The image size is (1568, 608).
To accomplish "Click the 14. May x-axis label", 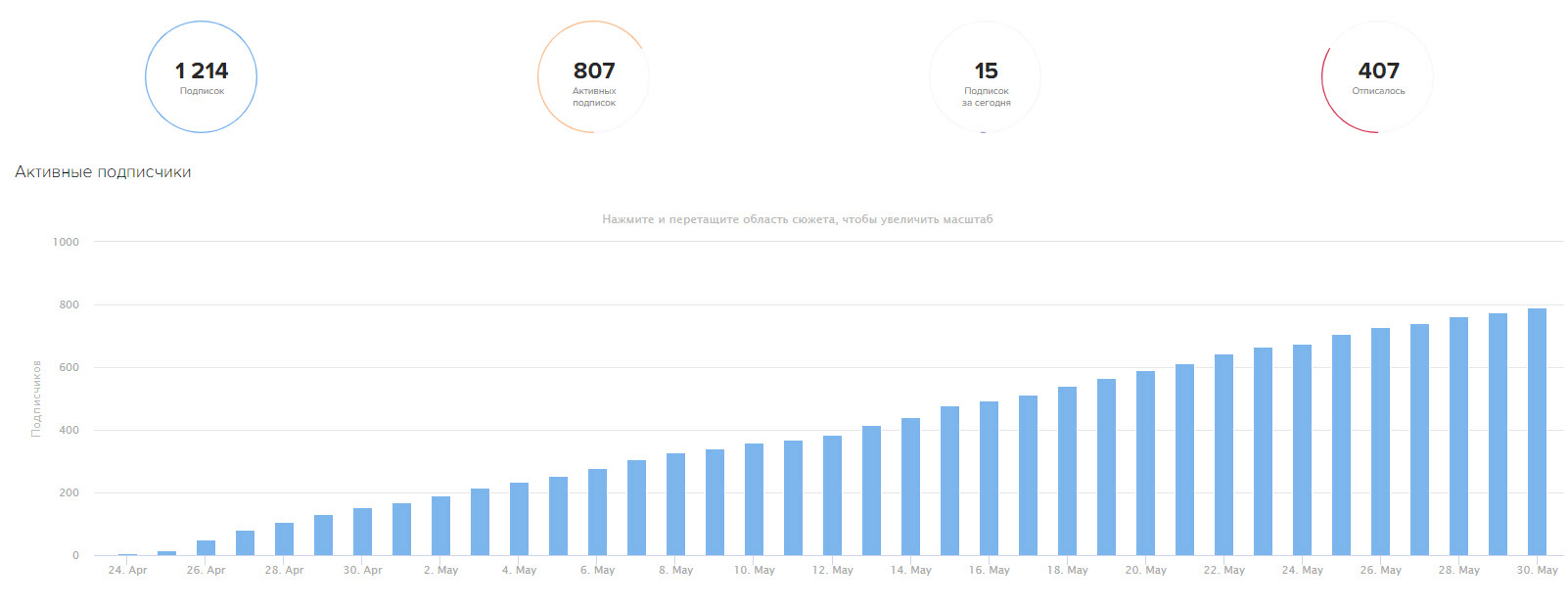I will click(x=910, y=570).
